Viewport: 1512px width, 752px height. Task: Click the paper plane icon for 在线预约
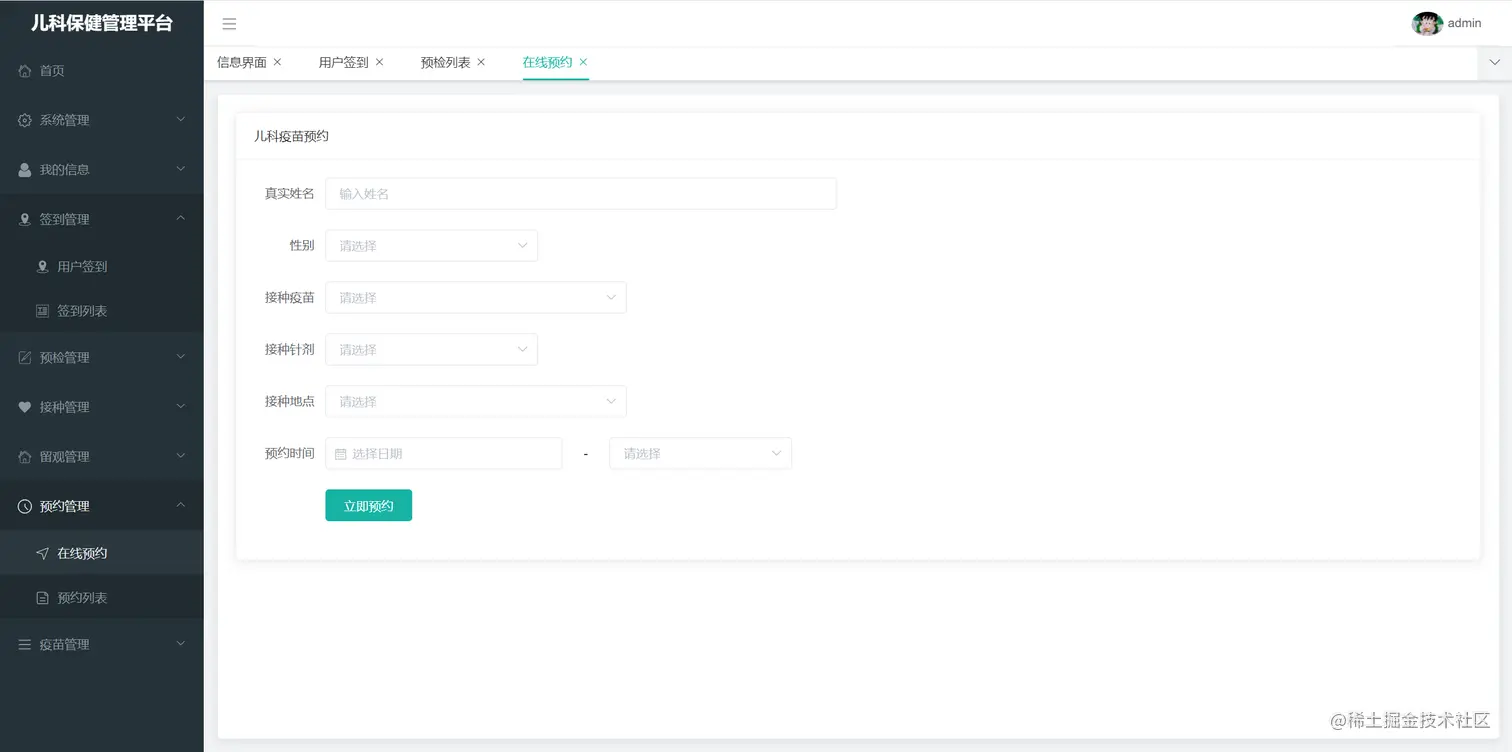(42, 553)
